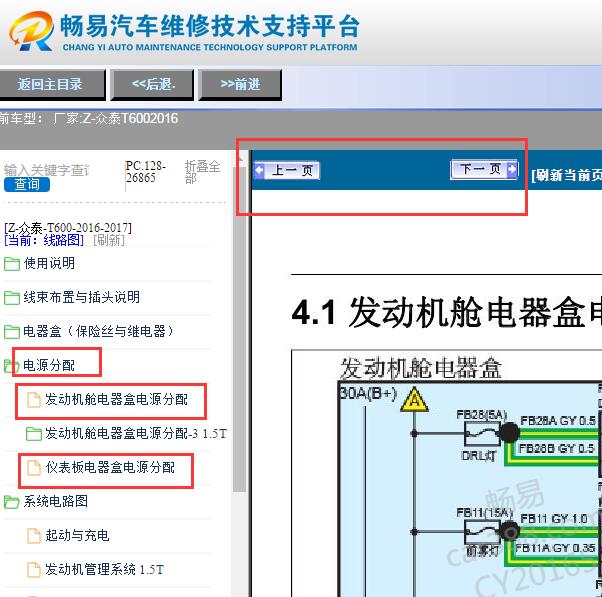Click document icon of 仪表板电器盒电源分配

point(34,468)
